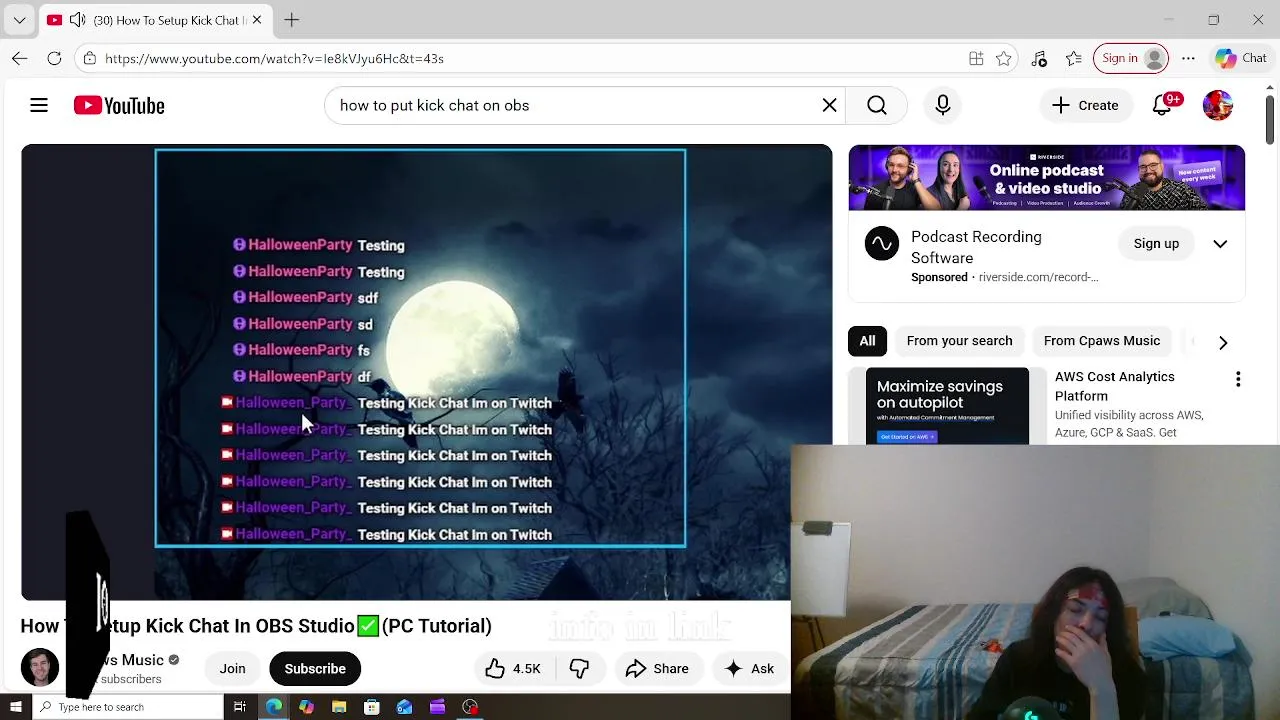1280x720 pixels.
Task: Open the YouTube account avatar menu
Action: (1217, 105)
